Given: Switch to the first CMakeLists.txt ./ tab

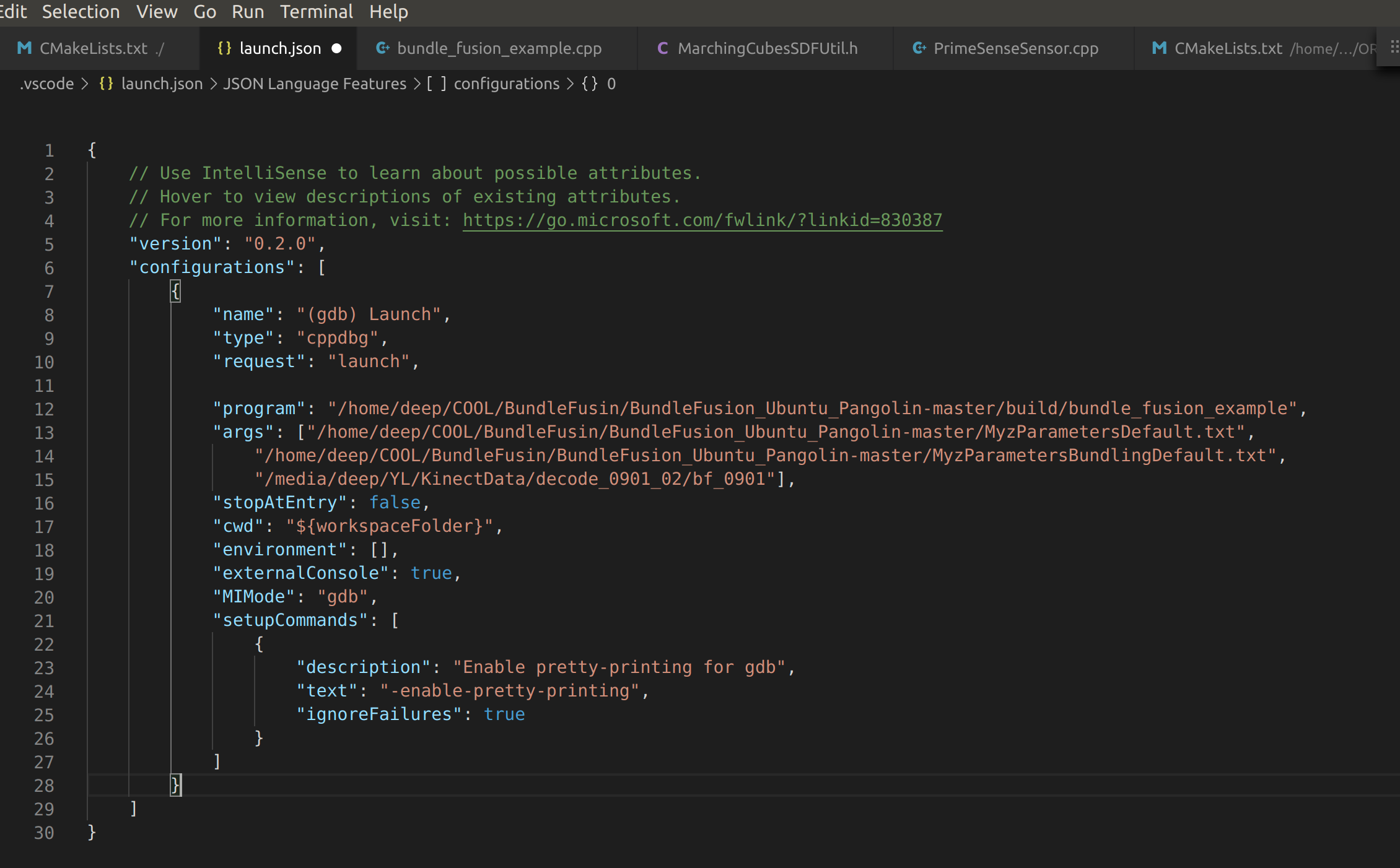Looking at the screenshot, I should click(99, 48).
